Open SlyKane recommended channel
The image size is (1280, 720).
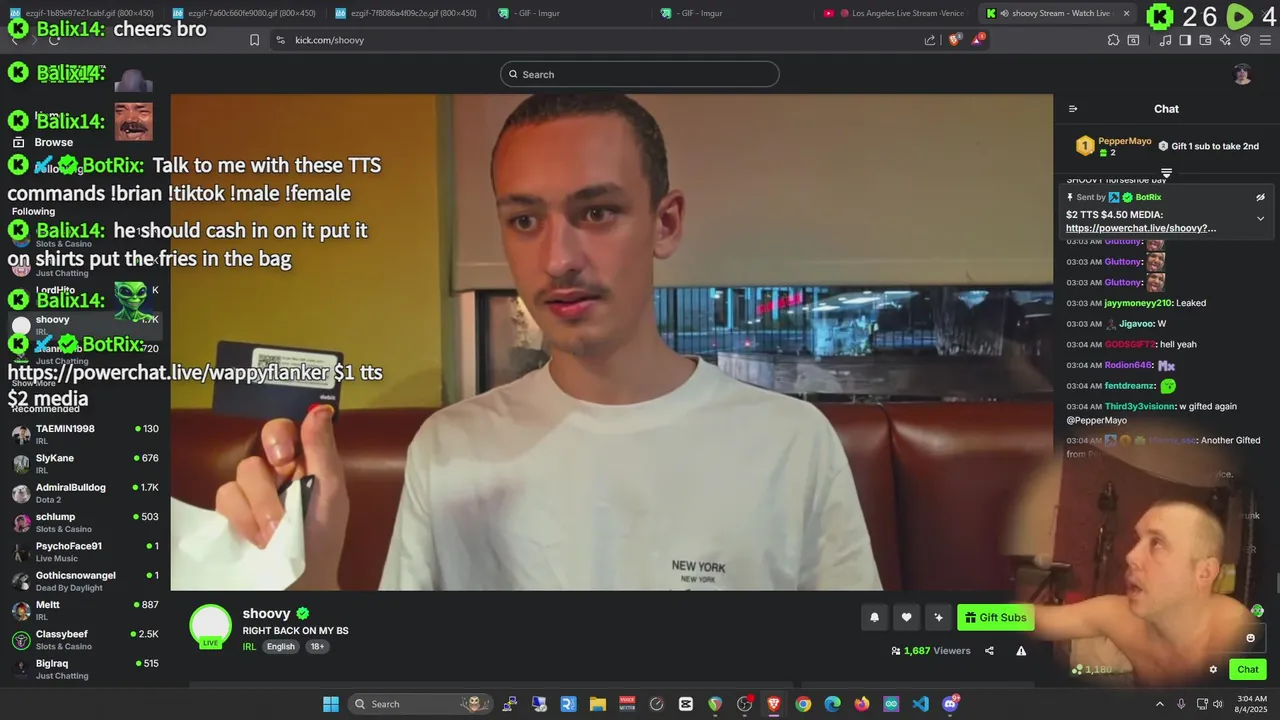[x=85, y=463]
